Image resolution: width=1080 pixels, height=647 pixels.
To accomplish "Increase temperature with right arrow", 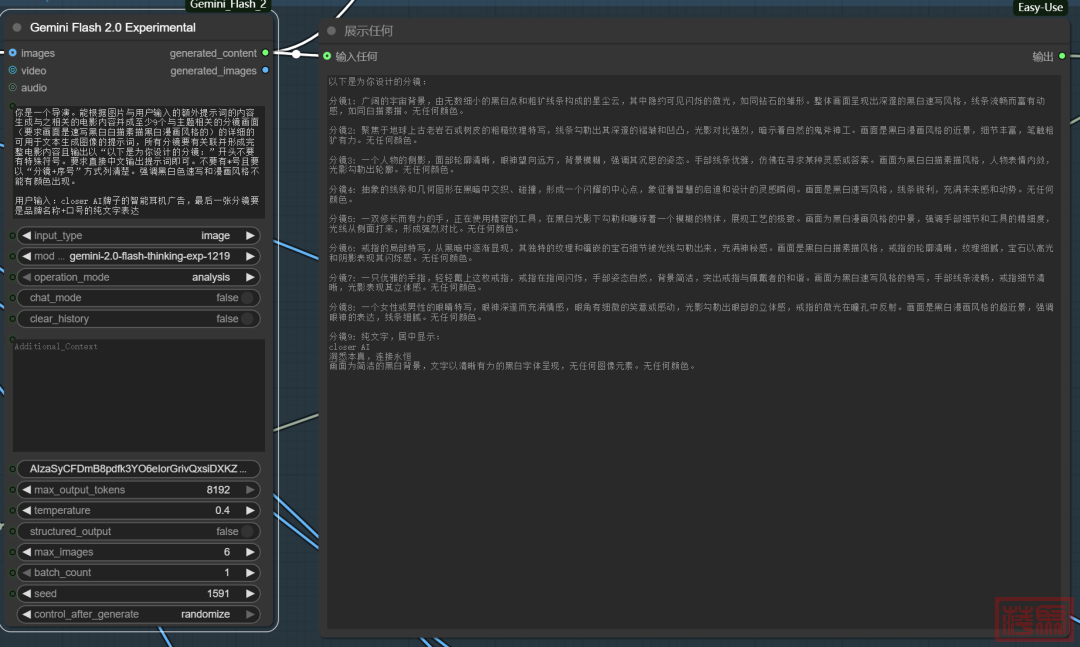I will (x=250, y=511).
